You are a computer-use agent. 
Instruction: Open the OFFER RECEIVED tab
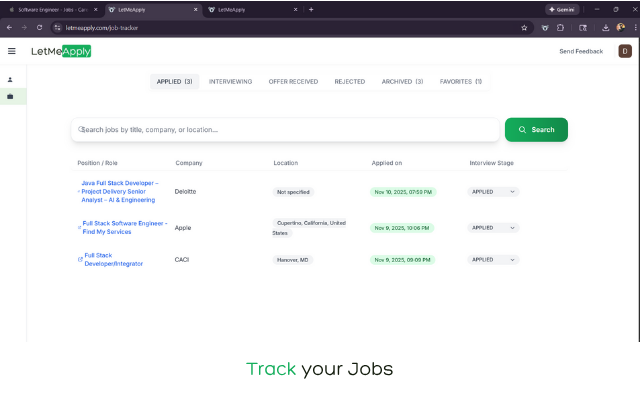pyautogui.click(x=293, y=82)
